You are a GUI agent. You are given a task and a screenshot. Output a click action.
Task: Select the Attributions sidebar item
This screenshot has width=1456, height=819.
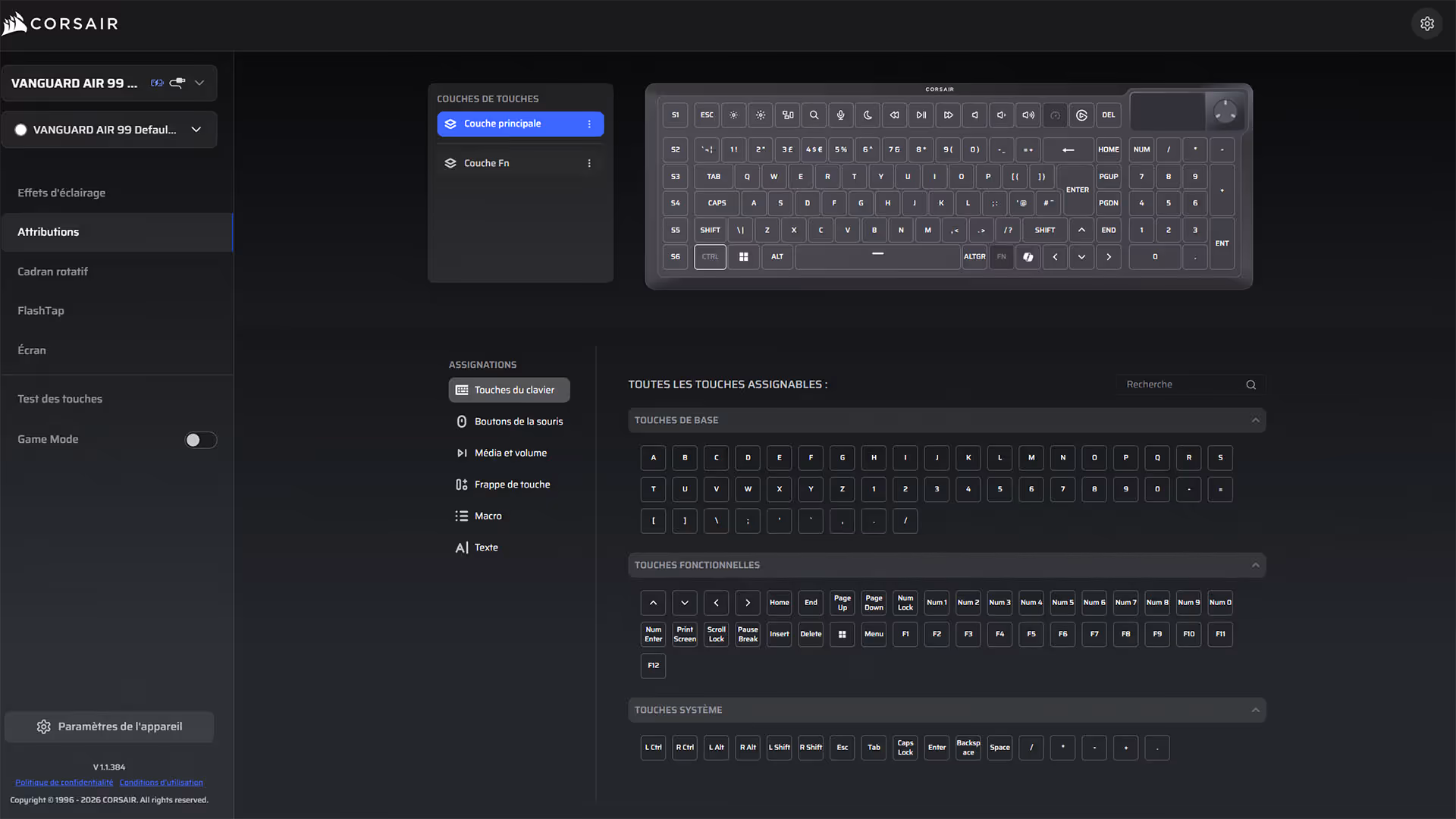coord(117,232)
